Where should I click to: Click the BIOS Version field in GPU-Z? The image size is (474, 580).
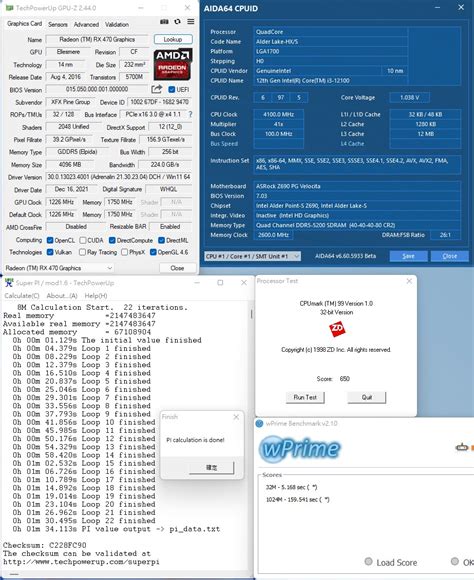pos(97,89)
